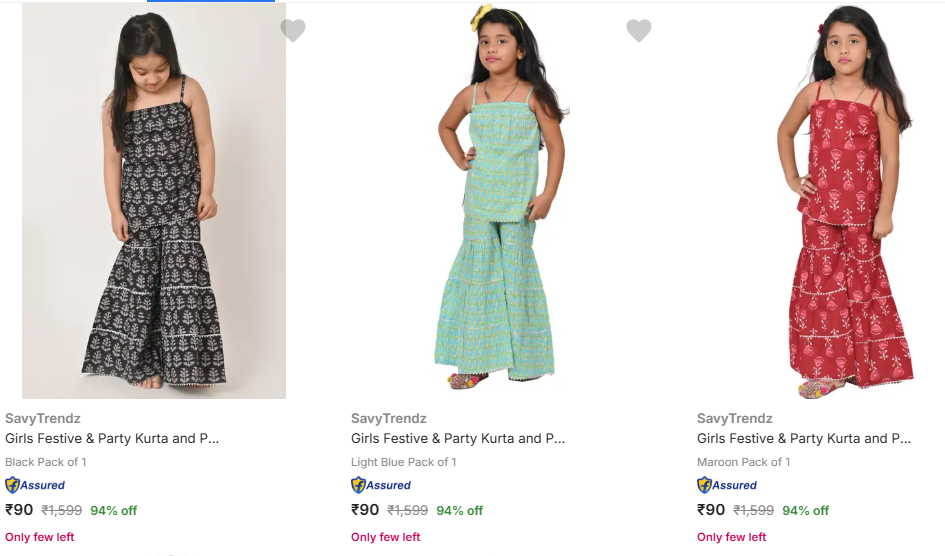Viewport: 945px width, 556px height.
Task: Open the black product's Girls Festive title link
Action: [112, 438]
